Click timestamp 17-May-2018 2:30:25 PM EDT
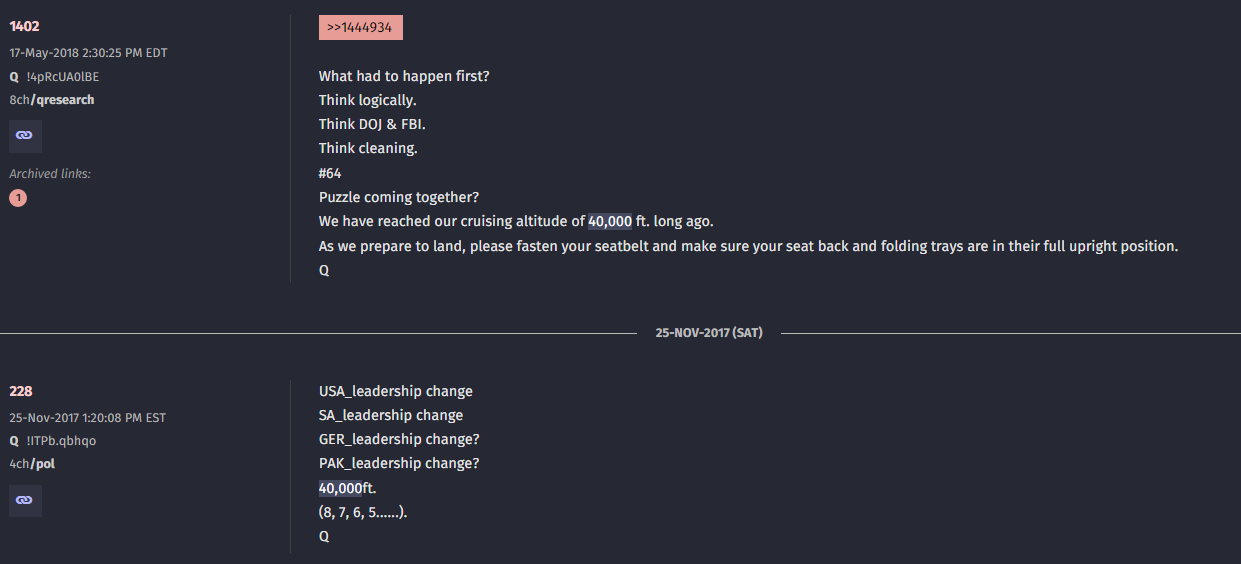The width and height of the screenshot is (1241, 564). pos(88,52)
